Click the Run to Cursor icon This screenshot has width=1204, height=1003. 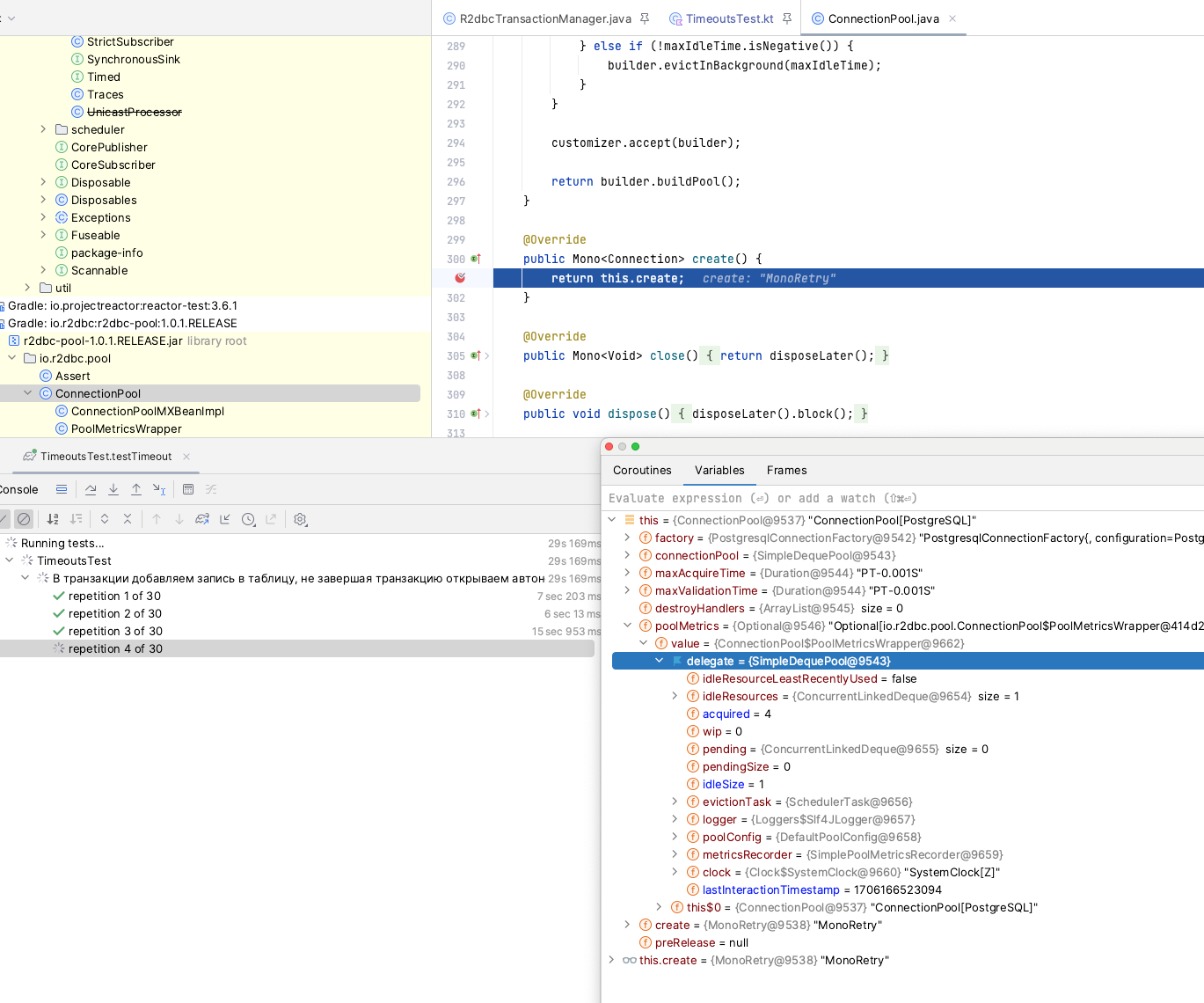pyautogui.click(x=159, y=489)
